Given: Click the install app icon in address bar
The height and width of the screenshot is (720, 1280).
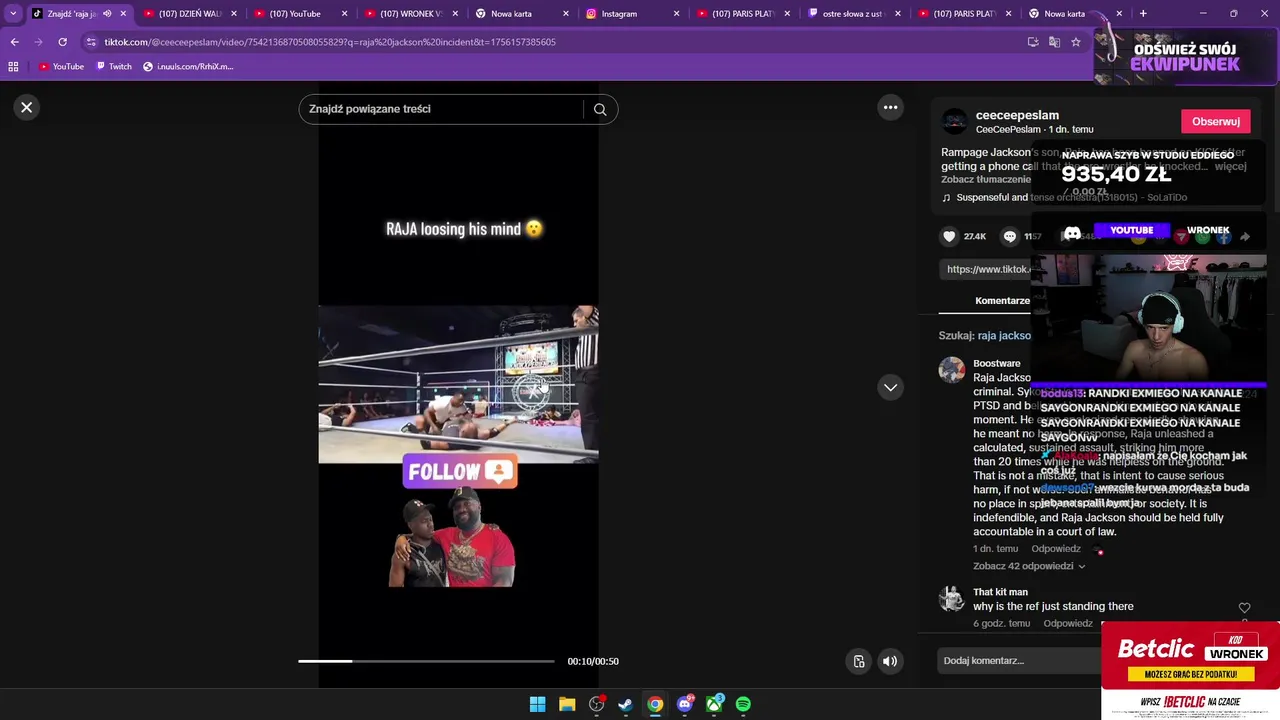Looking at the screenshot, I should pos(1033,42).
